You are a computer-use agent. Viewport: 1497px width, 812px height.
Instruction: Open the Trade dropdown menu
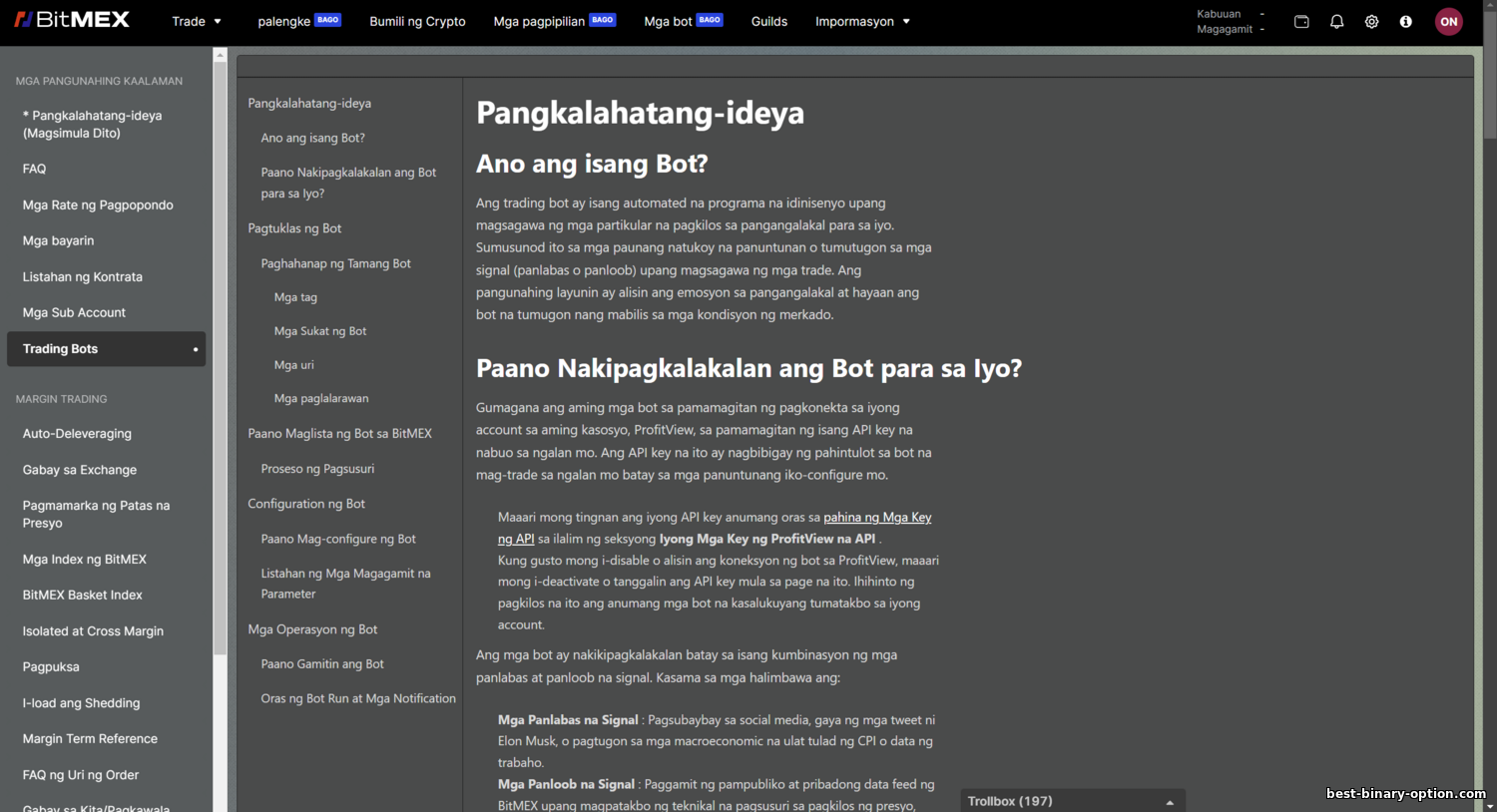coord(197,21)
